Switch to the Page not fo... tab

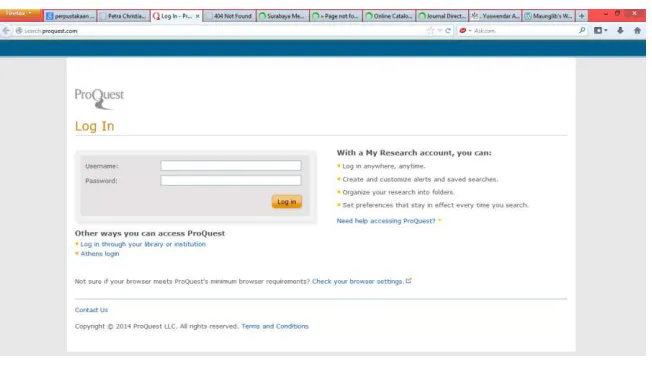336,16
